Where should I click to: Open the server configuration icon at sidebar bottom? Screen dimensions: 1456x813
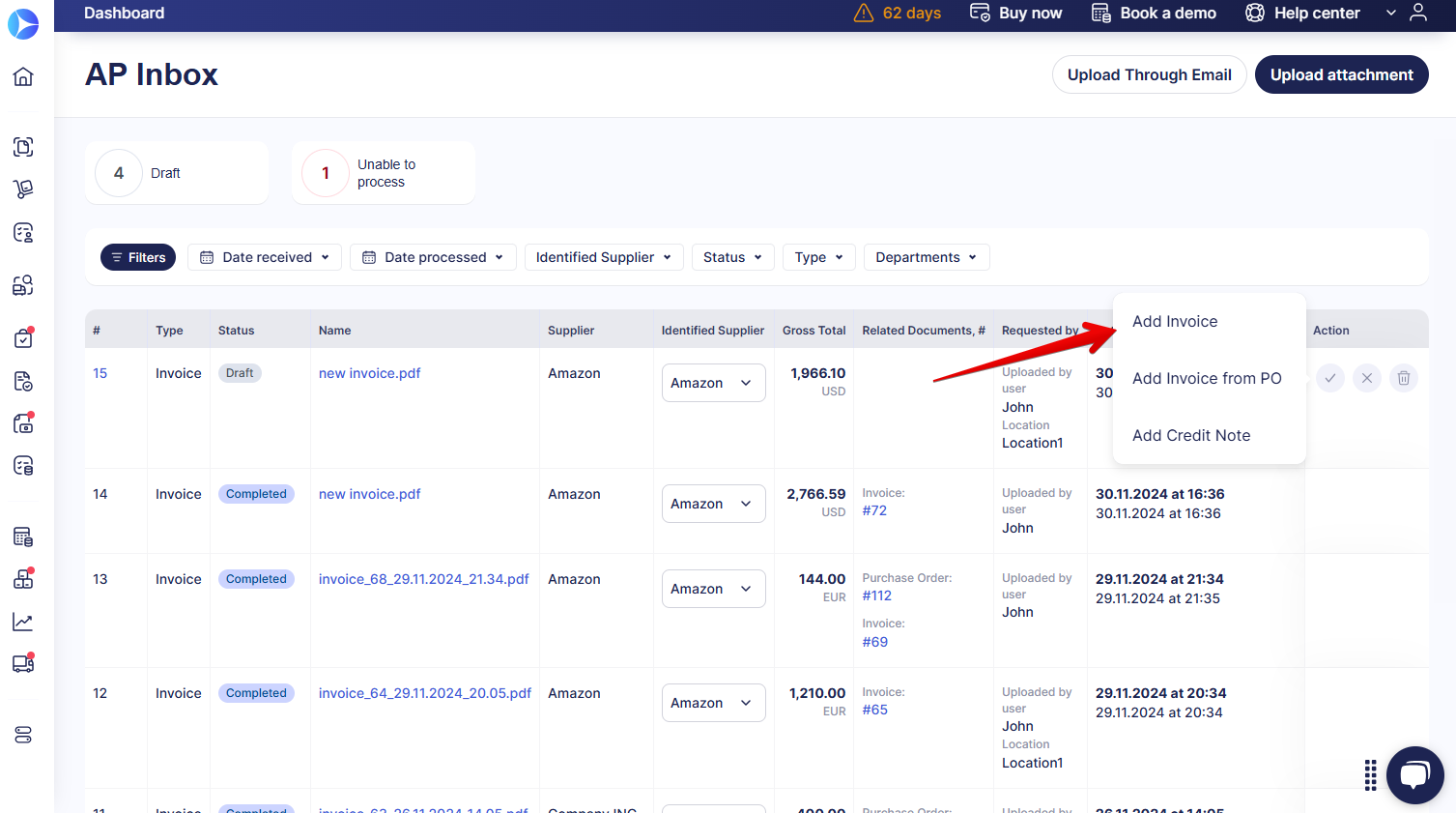pos(23,736)
